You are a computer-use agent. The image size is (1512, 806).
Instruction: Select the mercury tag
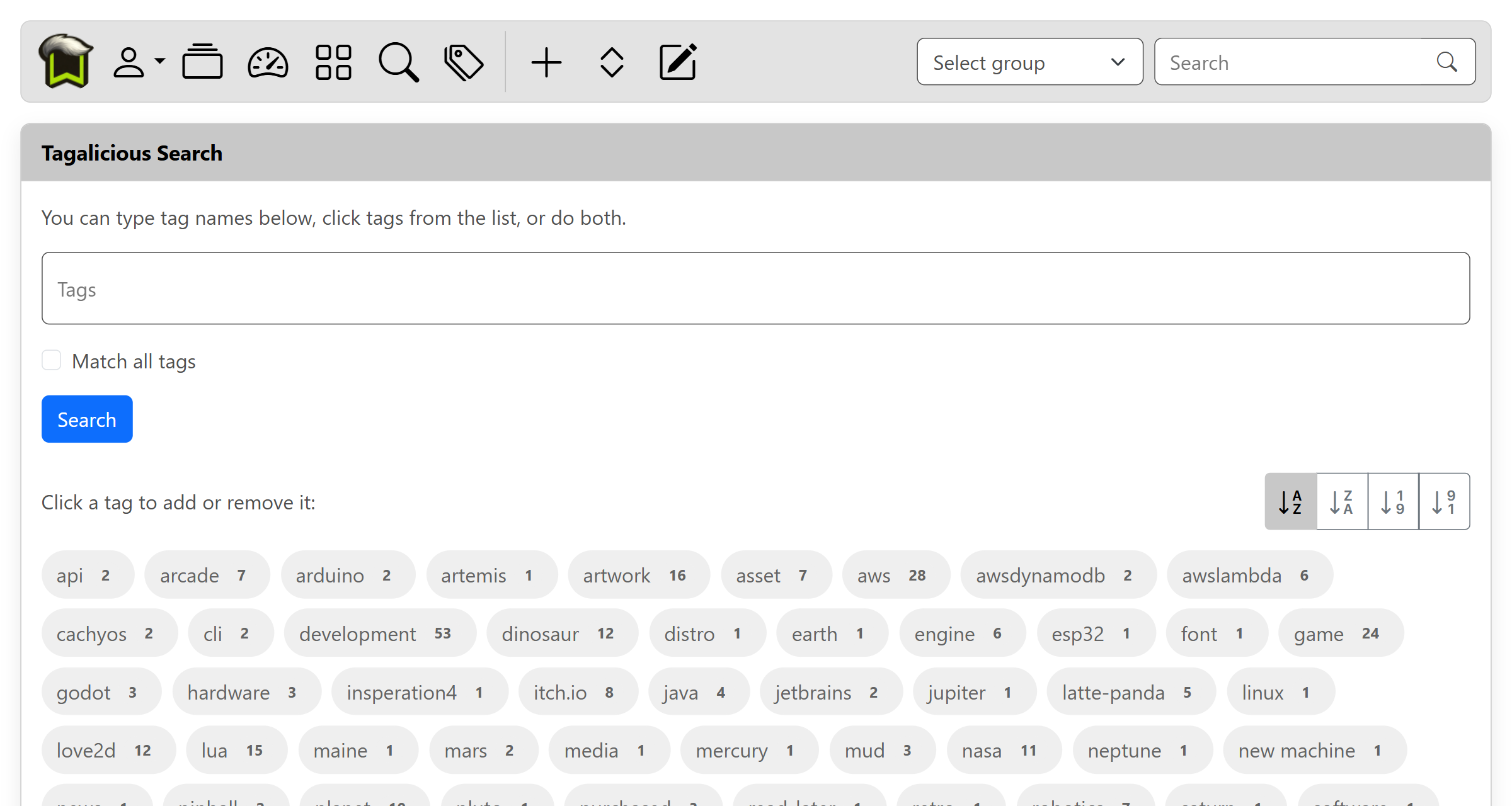coord(749,750)
